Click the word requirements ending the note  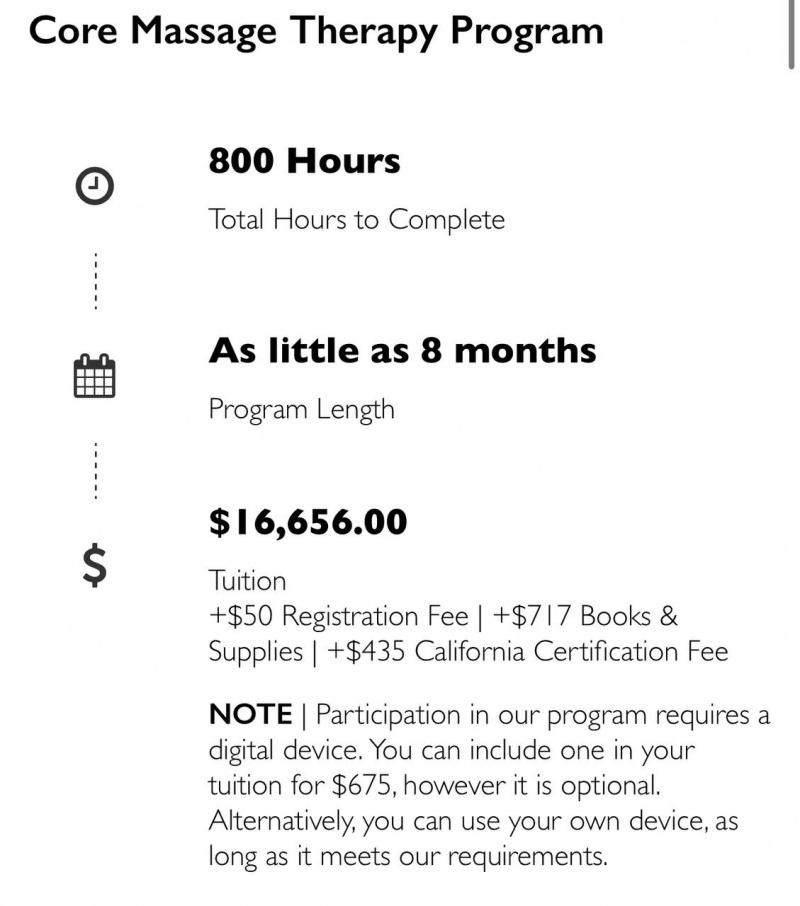[542, 856]
